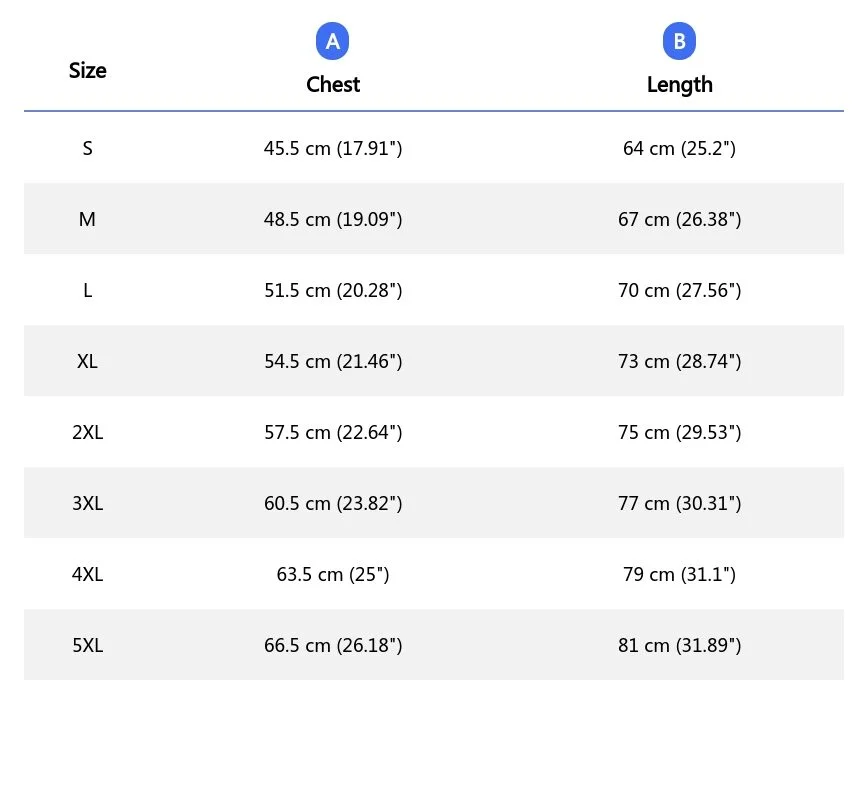Screen dimensions: 854x806
Task: Select the 3XL size row label
Action: click(x=88, y=503)
